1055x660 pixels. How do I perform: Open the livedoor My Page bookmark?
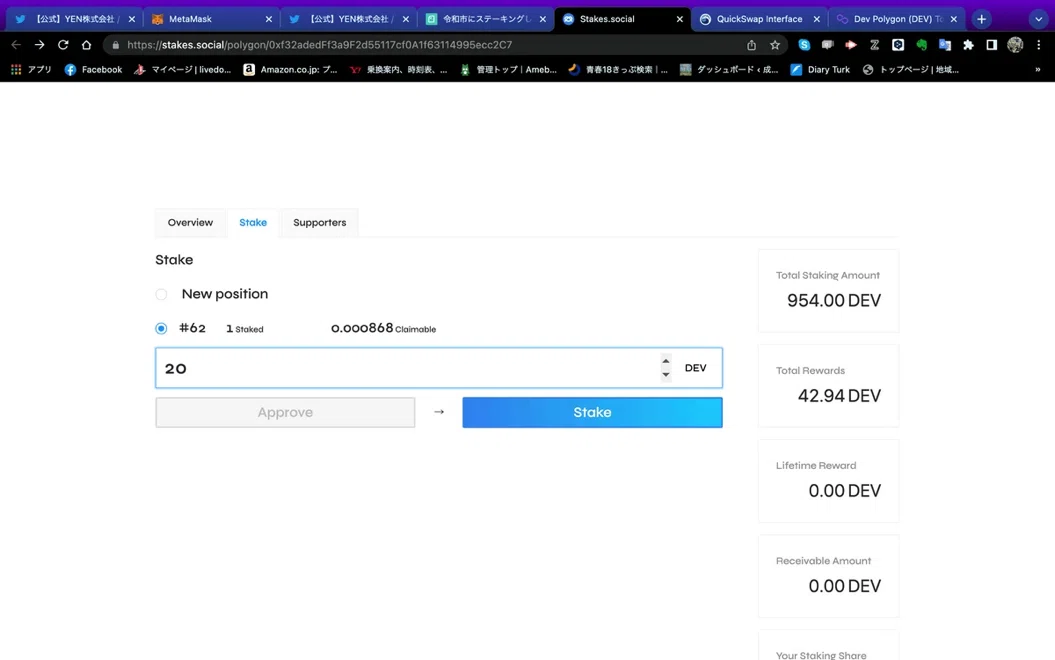[182, 69]
